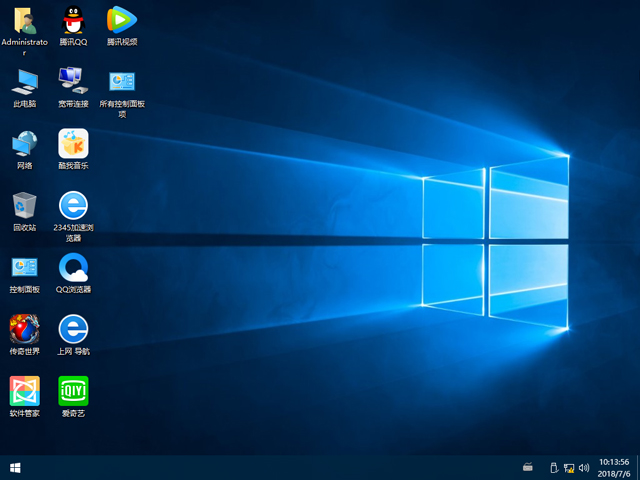The image size is (640, 480).
Task: Select the 传奇世界 game icon
Action: [x=25, y=329]
